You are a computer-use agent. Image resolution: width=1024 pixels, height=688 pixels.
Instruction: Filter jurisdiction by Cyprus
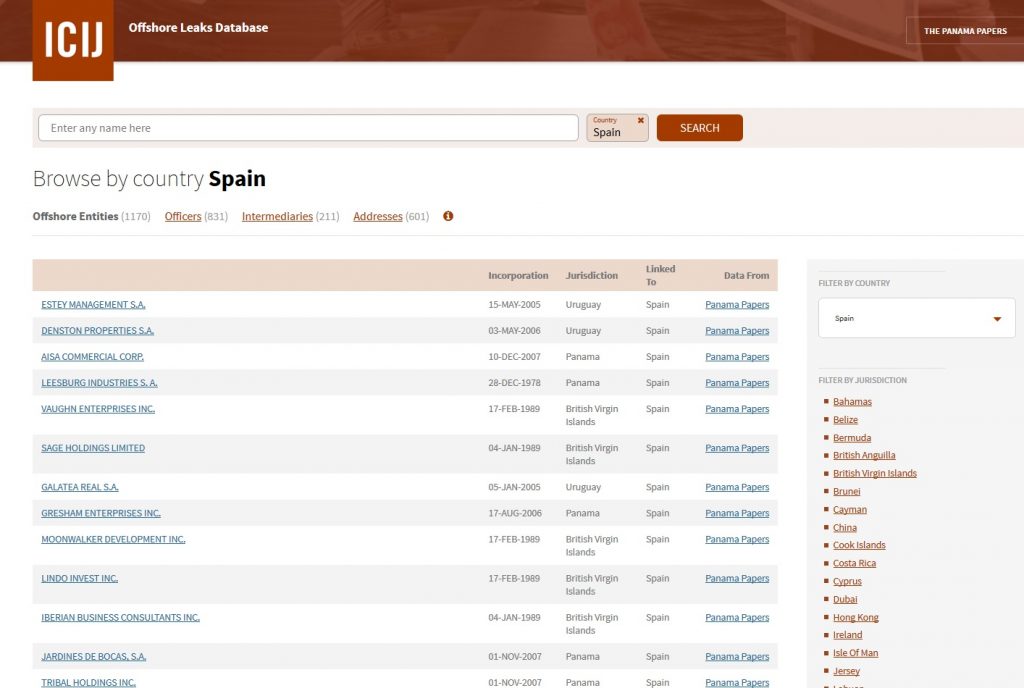click(847, 581)
